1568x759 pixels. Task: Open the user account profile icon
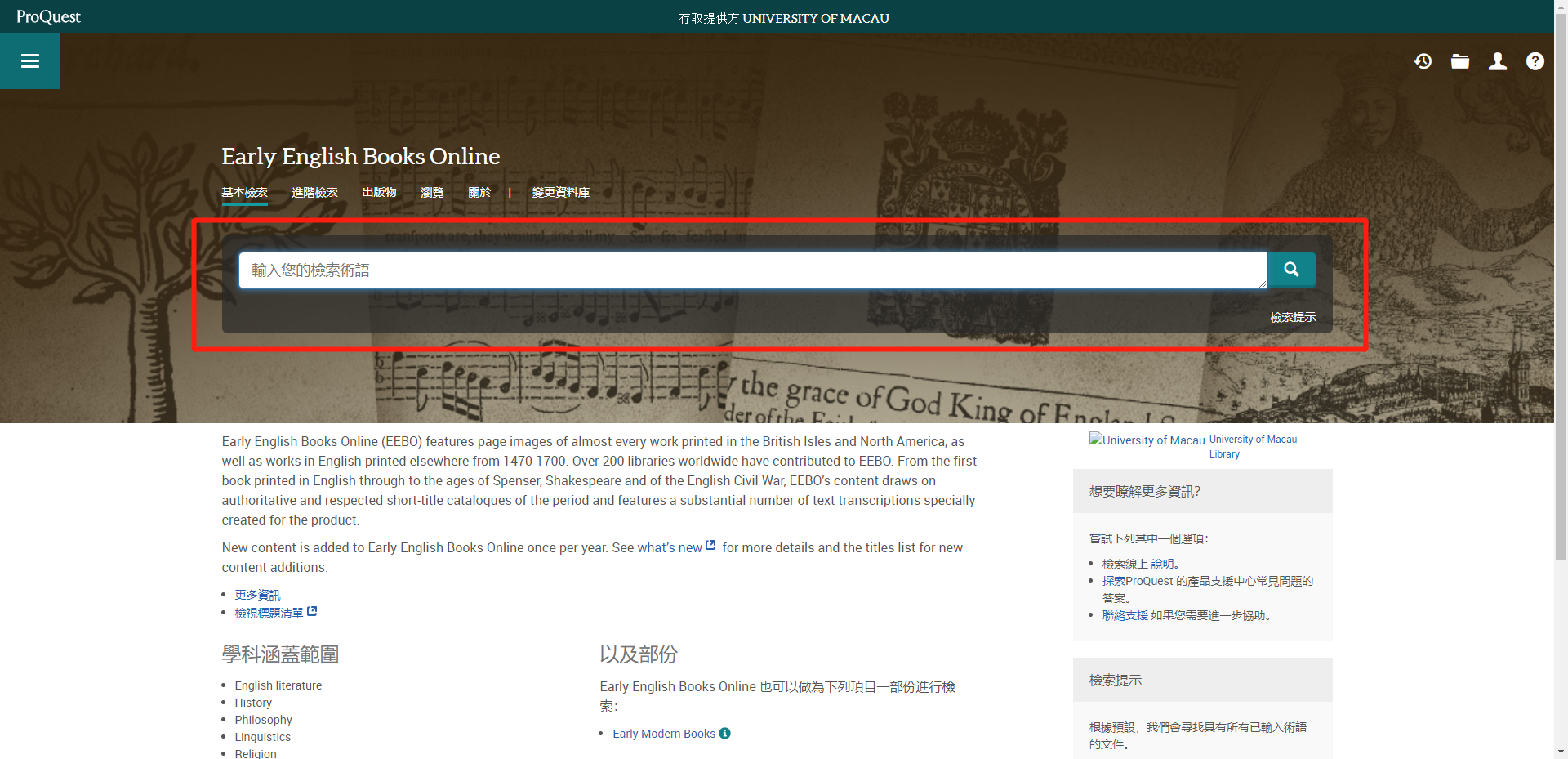[1498, 61]
